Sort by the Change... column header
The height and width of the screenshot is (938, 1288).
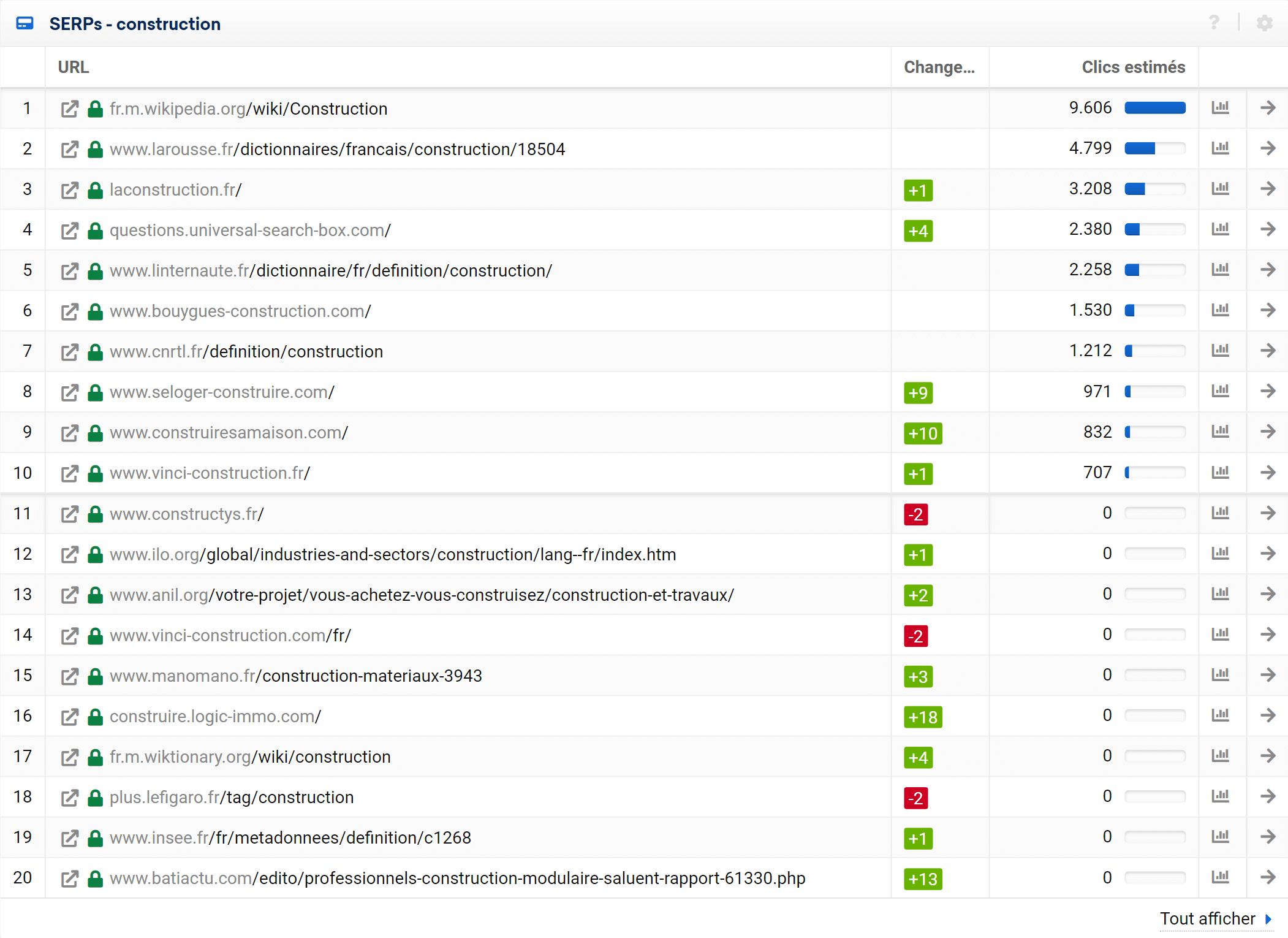[939, 67]
